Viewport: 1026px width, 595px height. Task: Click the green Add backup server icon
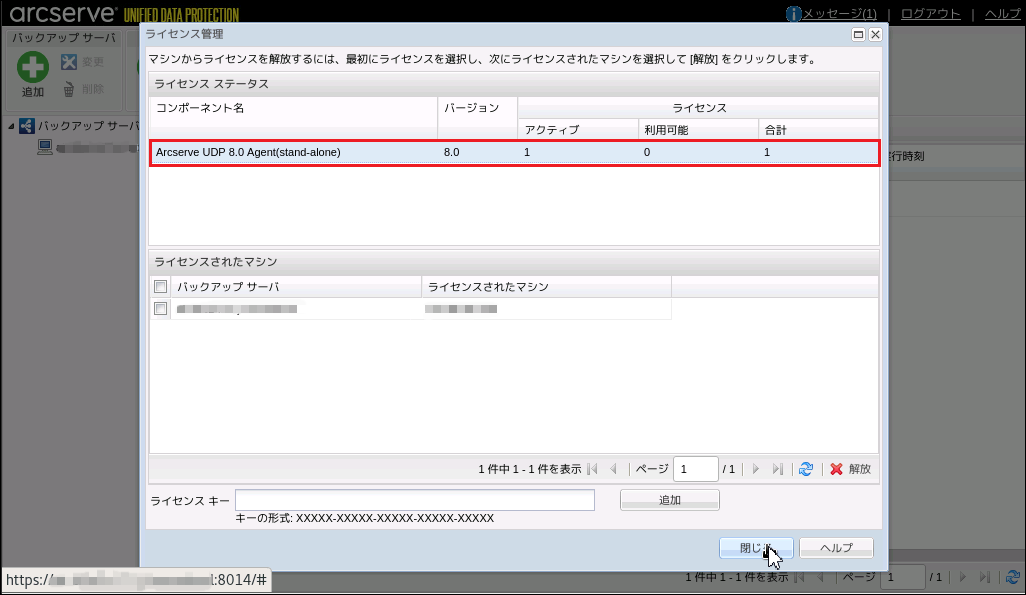33,67
